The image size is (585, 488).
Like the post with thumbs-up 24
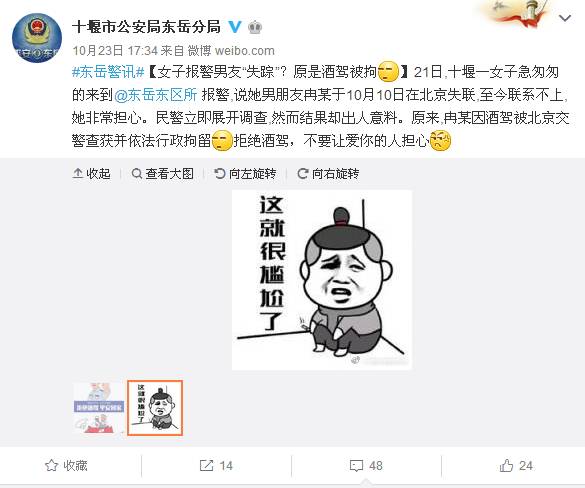516,466
